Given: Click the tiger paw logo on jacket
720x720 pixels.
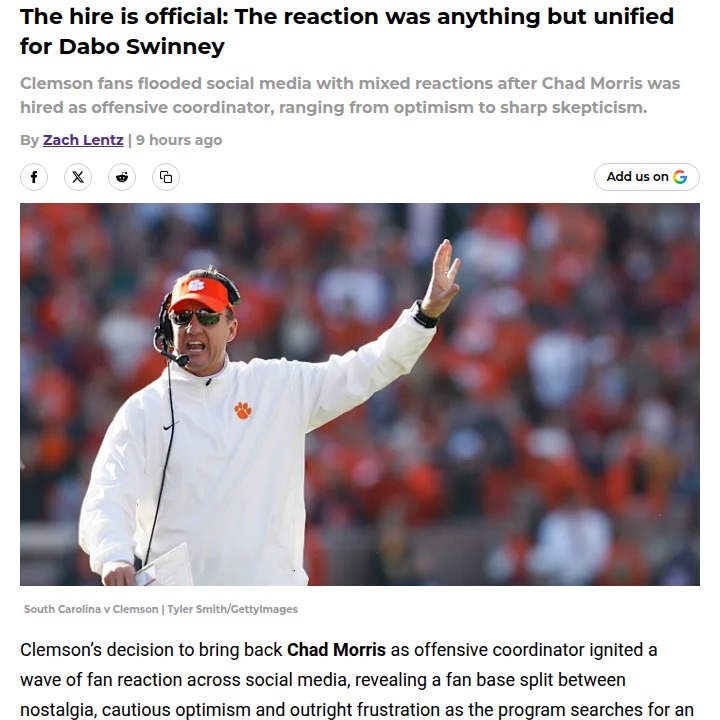Looking at the screenshot, I should [243, 410].
